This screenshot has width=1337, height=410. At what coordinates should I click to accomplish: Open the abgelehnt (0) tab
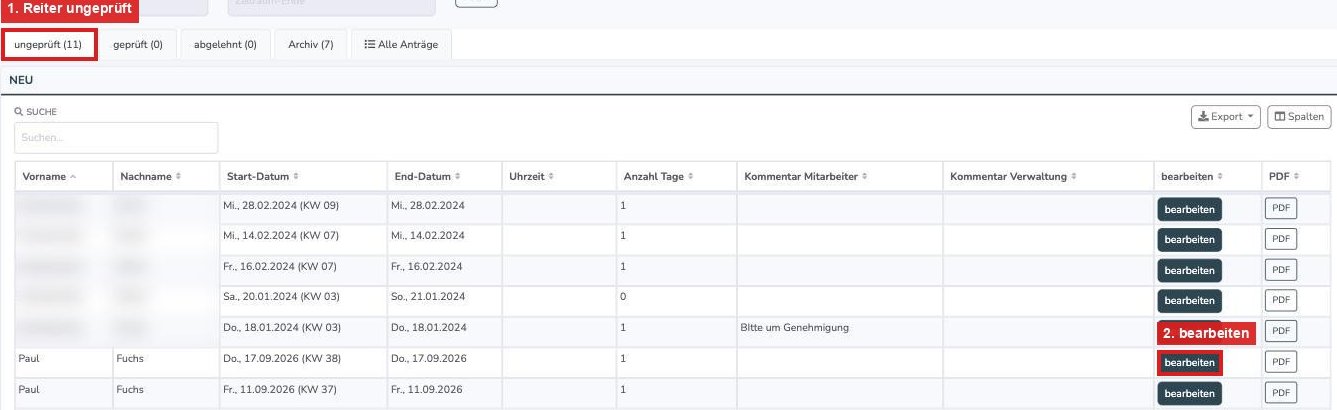[225, 45]
